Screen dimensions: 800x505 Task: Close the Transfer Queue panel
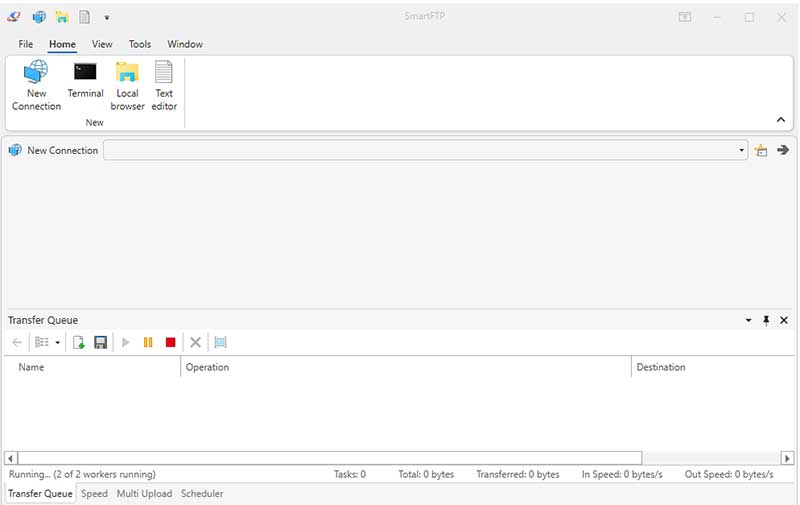click(x=784, y=320)
